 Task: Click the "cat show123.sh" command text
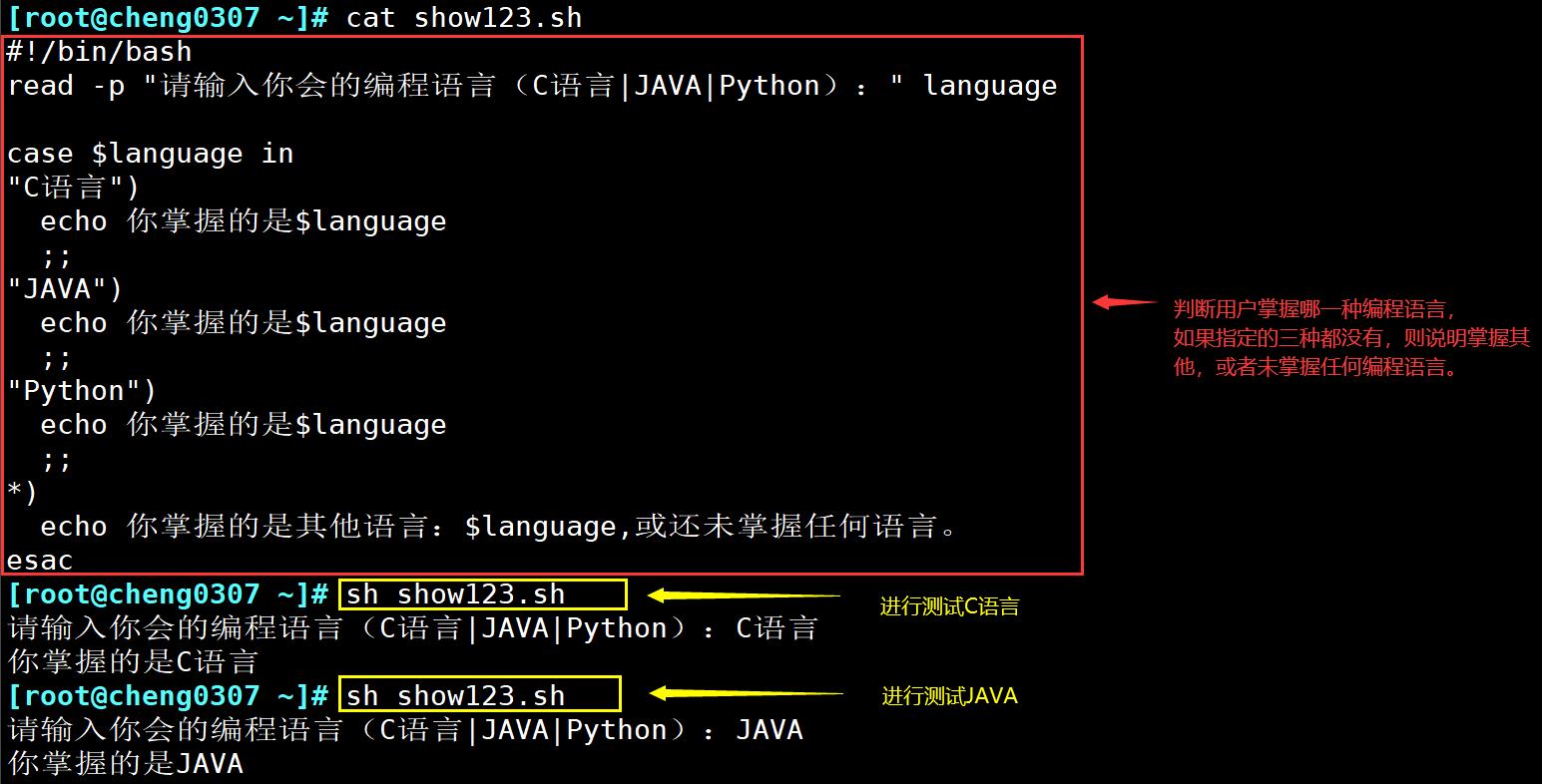click(464, 18)
